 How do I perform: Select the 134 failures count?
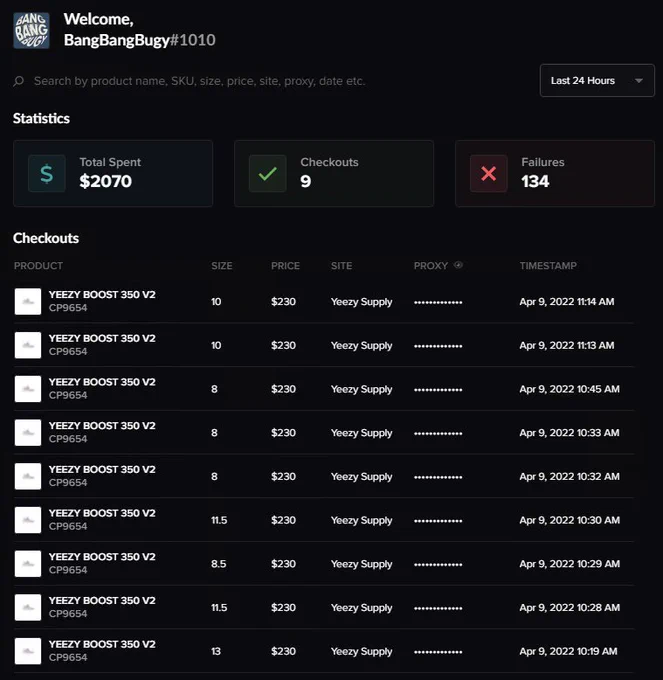(535, 181)
